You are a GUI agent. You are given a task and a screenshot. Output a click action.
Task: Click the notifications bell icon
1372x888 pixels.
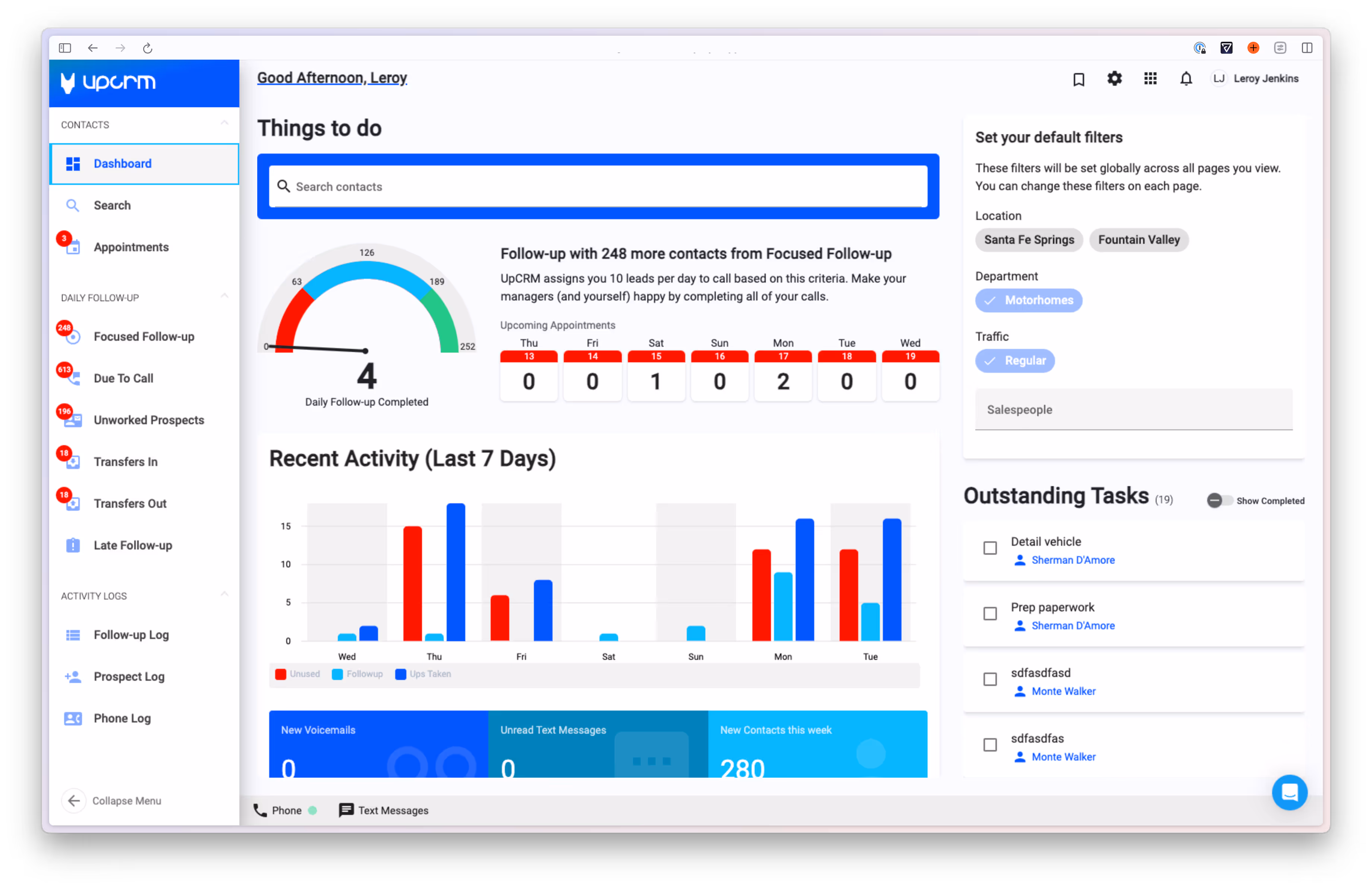click(1186, 78)
